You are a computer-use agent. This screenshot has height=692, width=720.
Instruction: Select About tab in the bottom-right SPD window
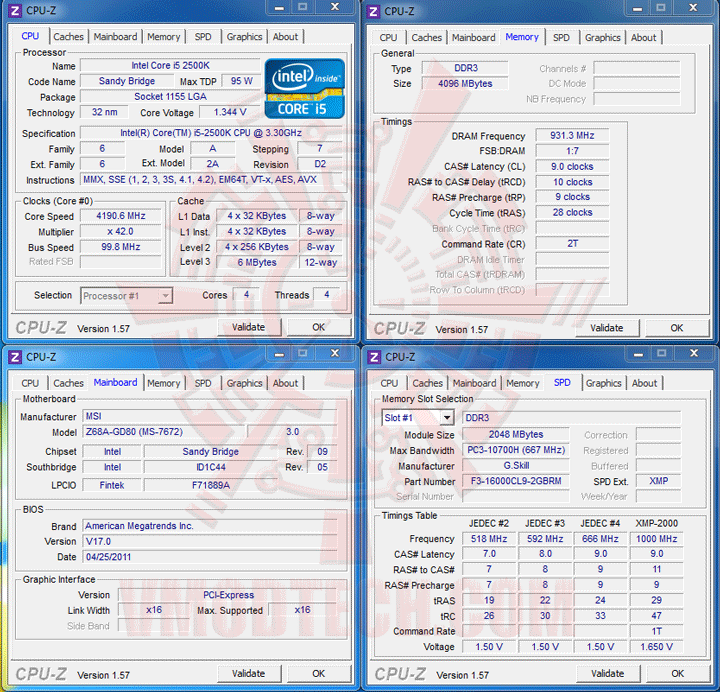click(x=644, y=383)
